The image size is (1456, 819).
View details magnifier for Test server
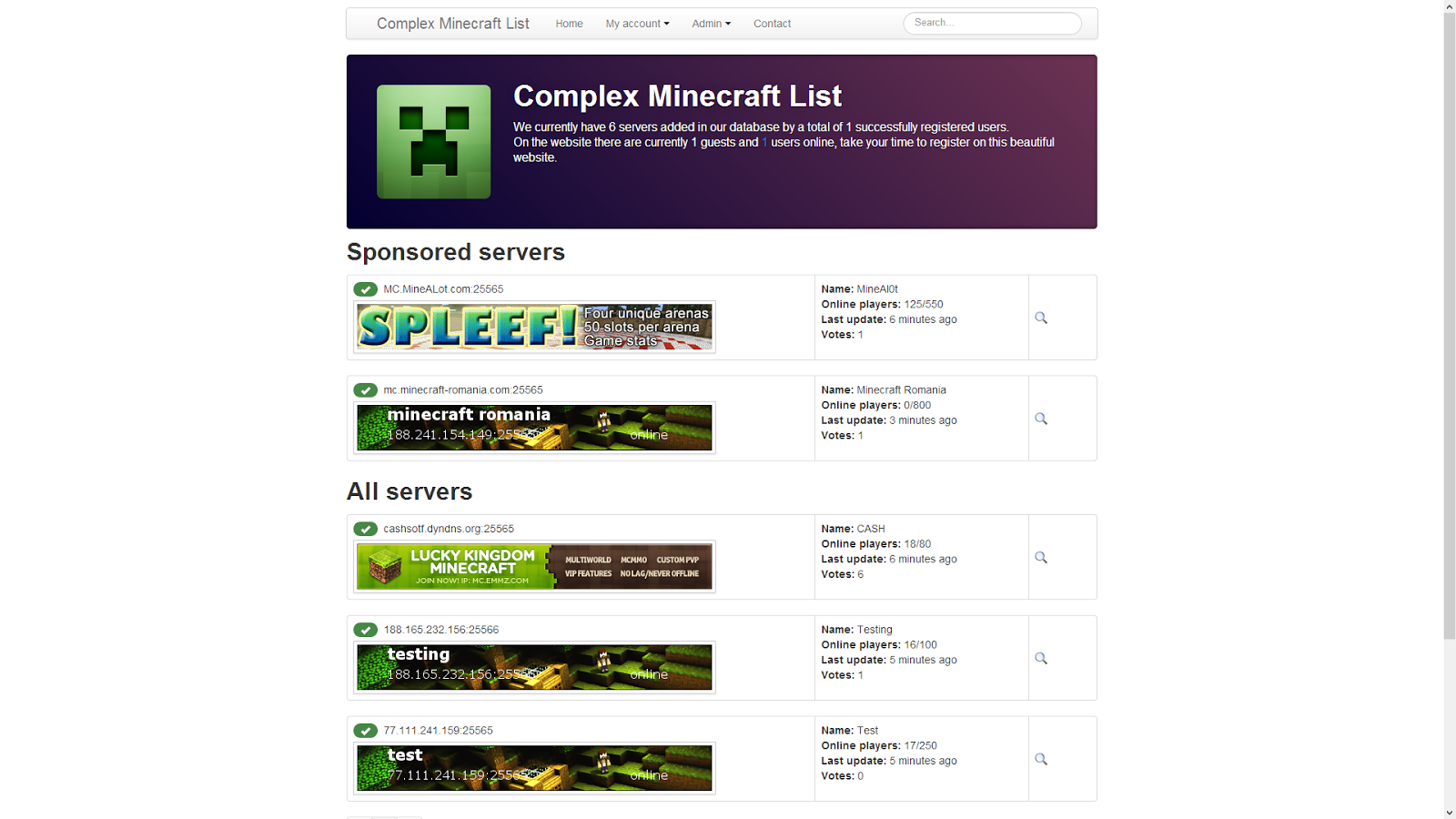(1041, 759)
